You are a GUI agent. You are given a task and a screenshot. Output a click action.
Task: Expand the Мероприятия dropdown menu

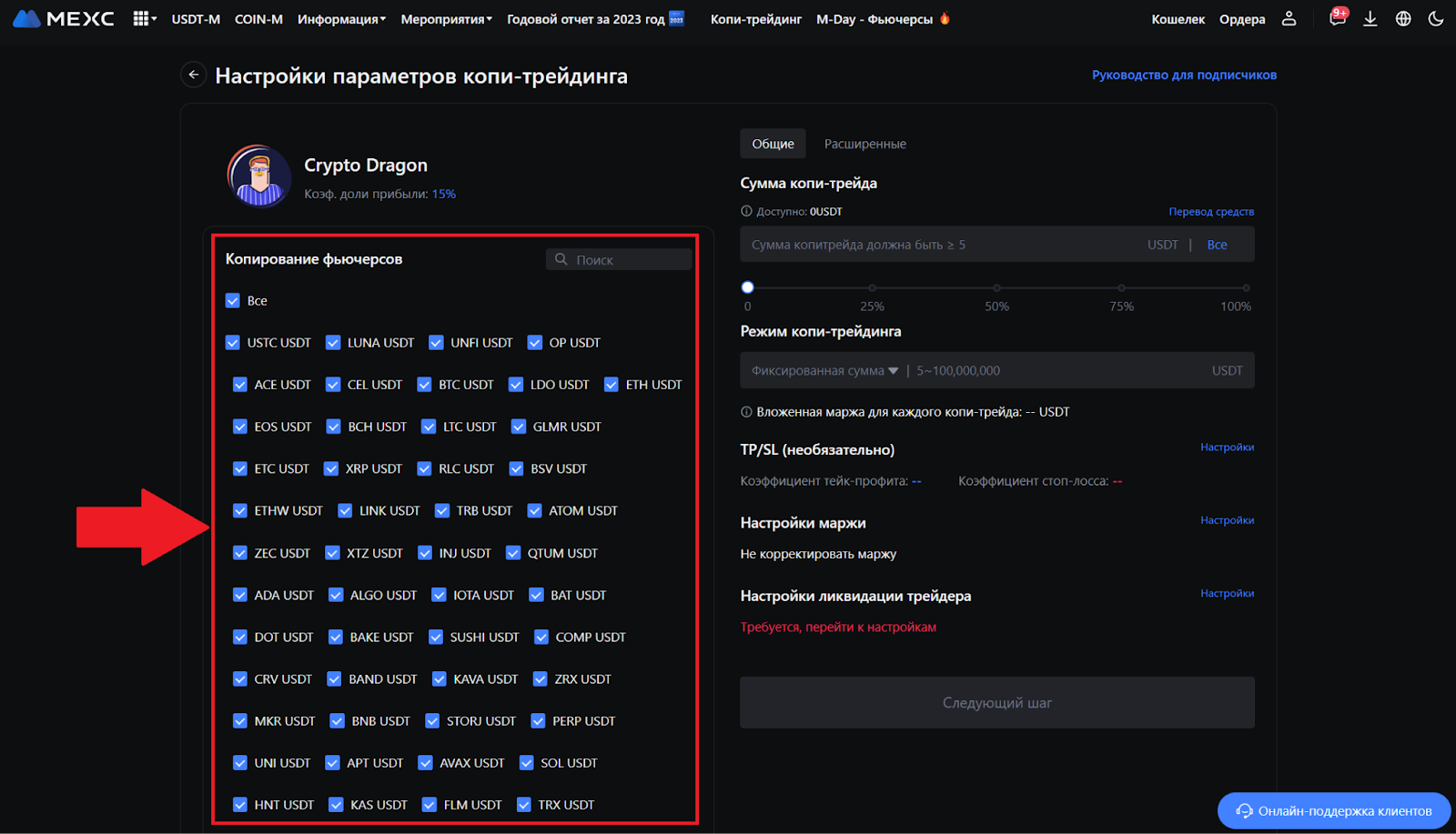(x=446, y=19)
